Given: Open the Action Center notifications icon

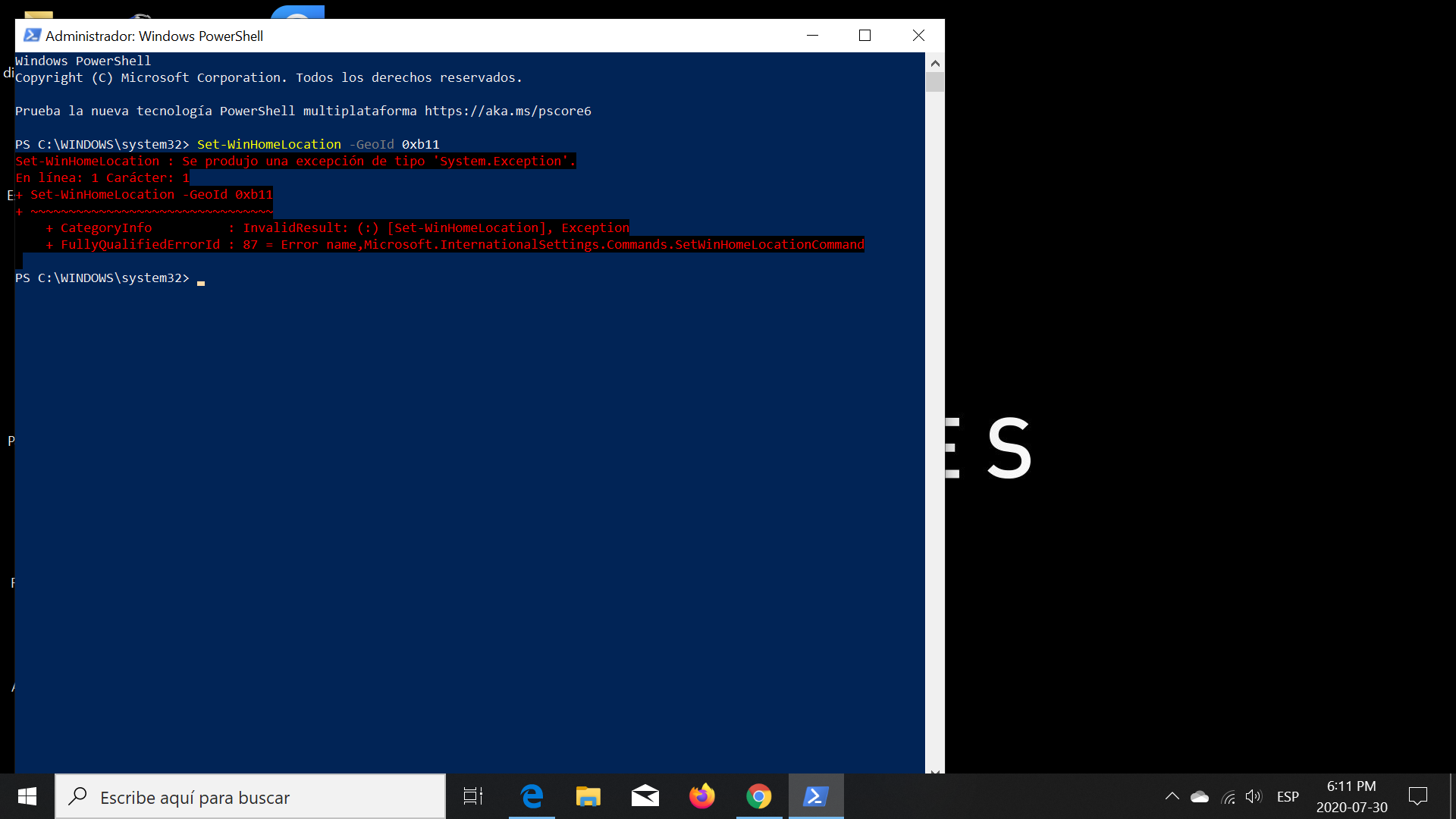Looking at the screenshot, I should coord(1418,796).
